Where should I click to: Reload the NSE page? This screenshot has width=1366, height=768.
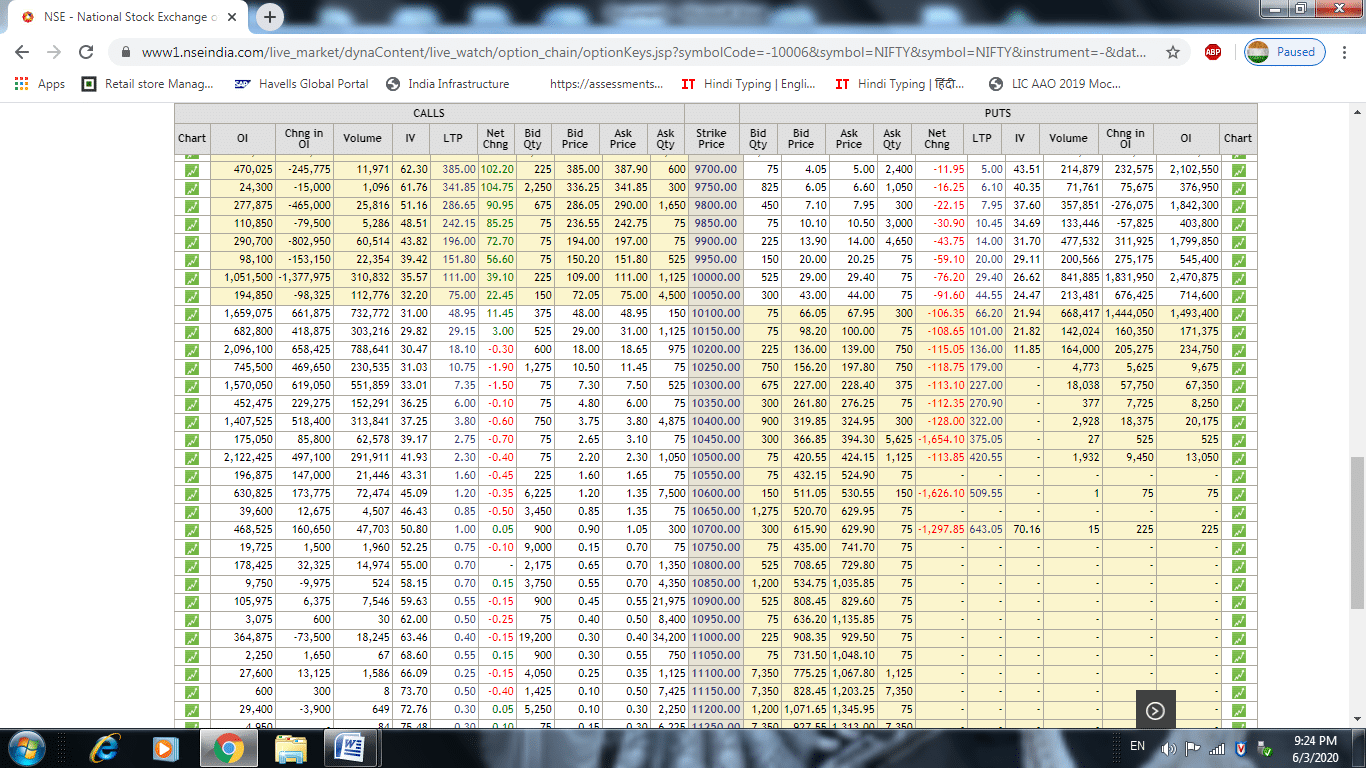coord(86,52)
